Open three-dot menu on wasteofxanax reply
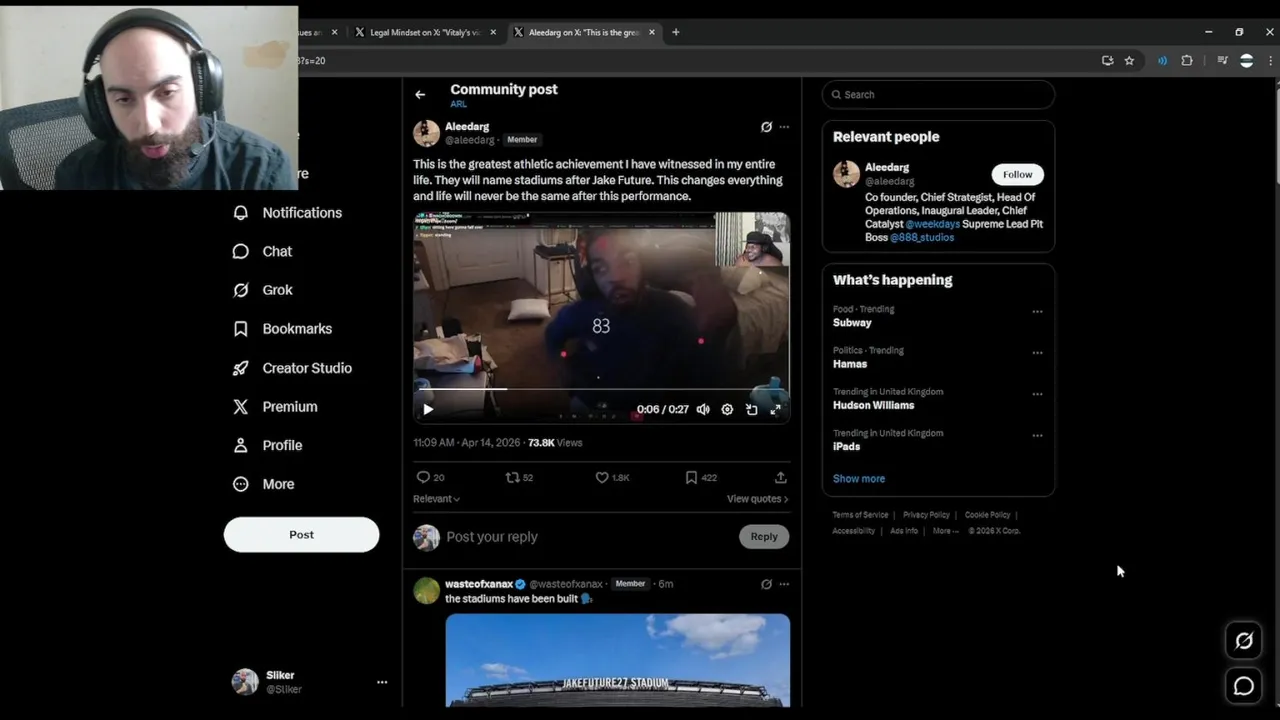Viewport: 1280px width, 720px height. (x=784, y=584)
